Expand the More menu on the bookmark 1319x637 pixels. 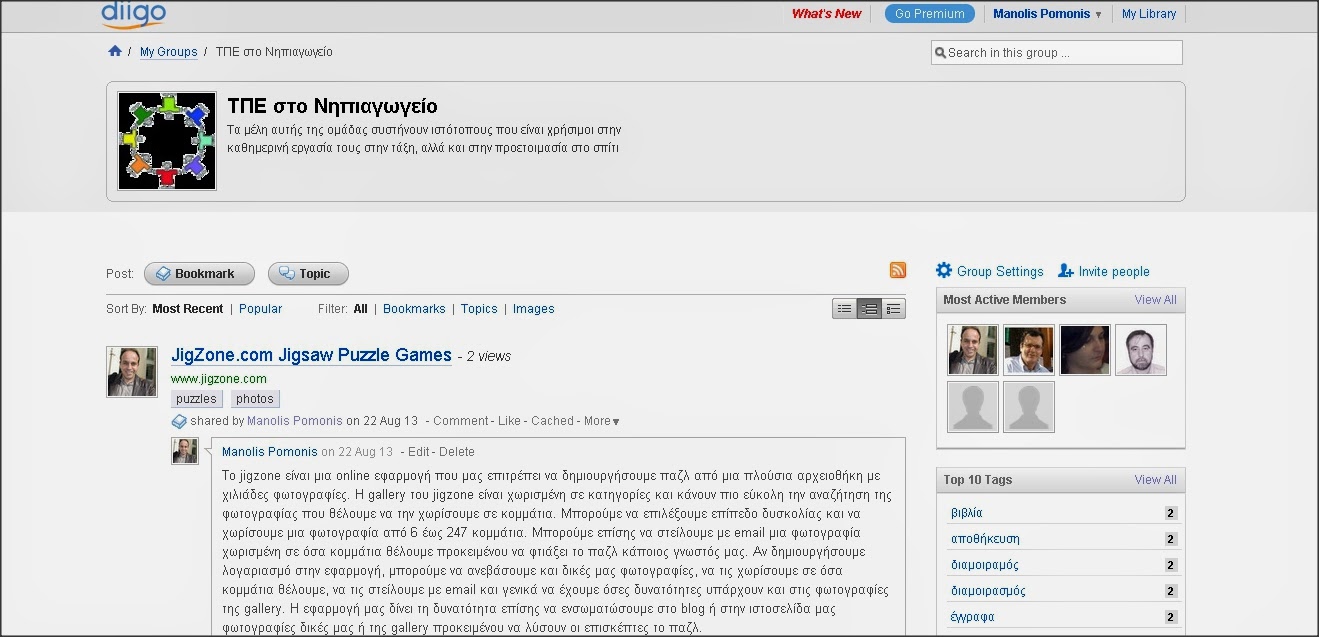tap(602, 421)
